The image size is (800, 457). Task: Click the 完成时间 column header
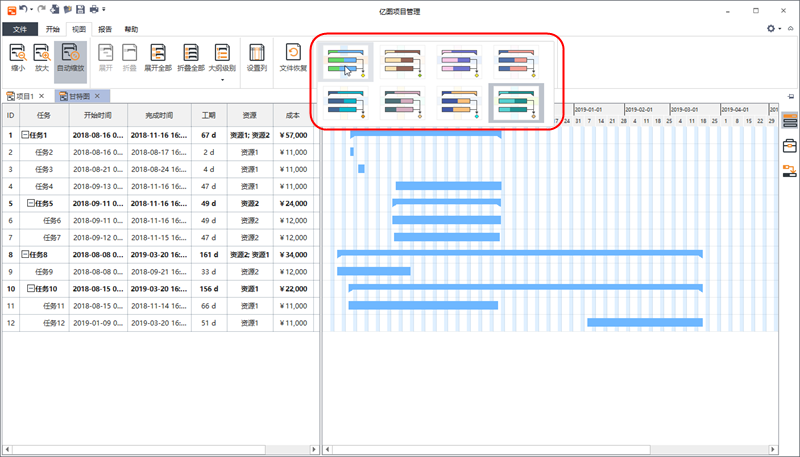click(159, 116)
